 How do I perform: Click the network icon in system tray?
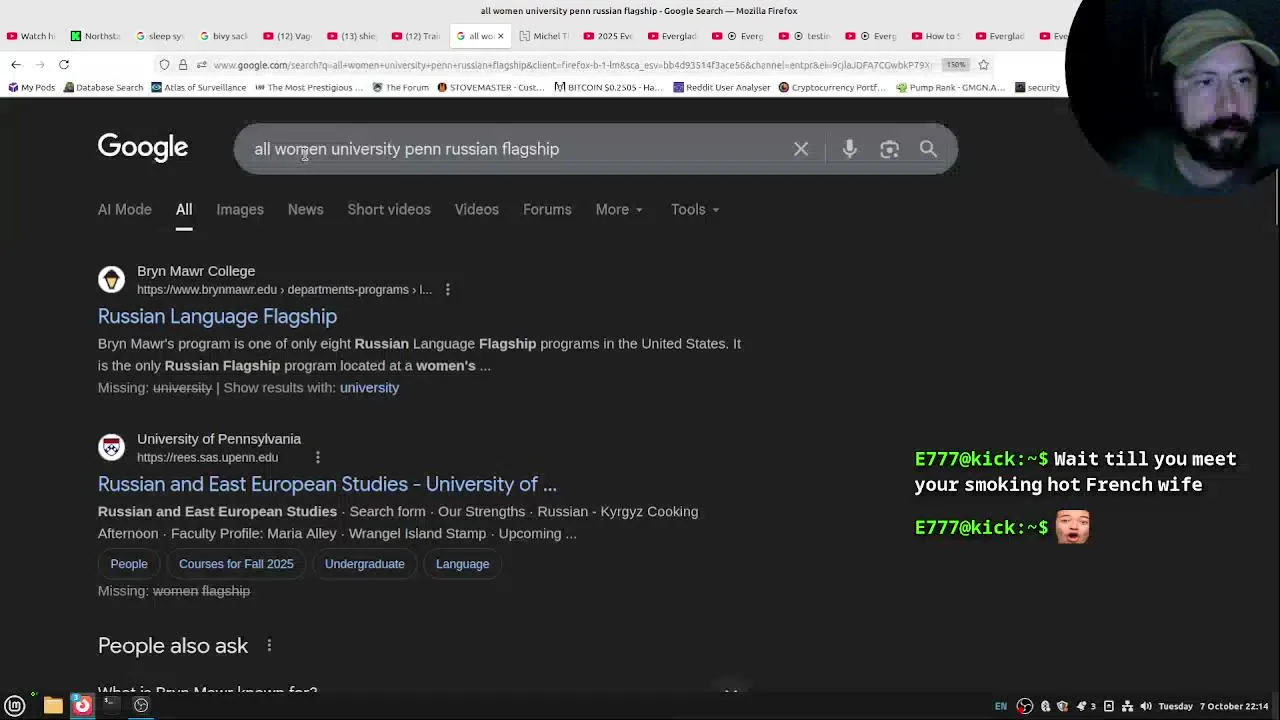coord(1127,706)
